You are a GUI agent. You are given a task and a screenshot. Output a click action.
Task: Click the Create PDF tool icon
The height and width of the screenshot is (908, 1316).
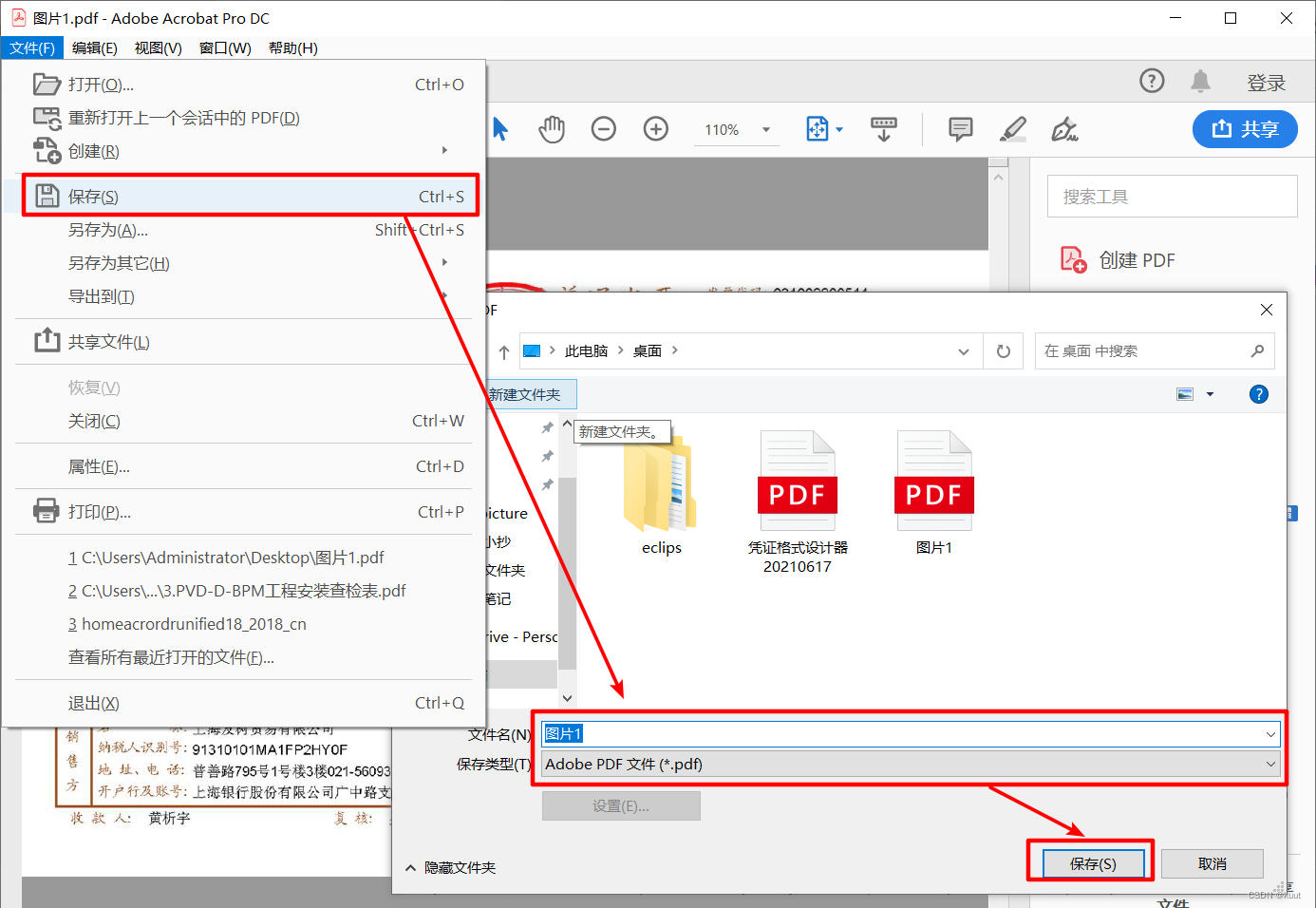tap(1073, 259)
